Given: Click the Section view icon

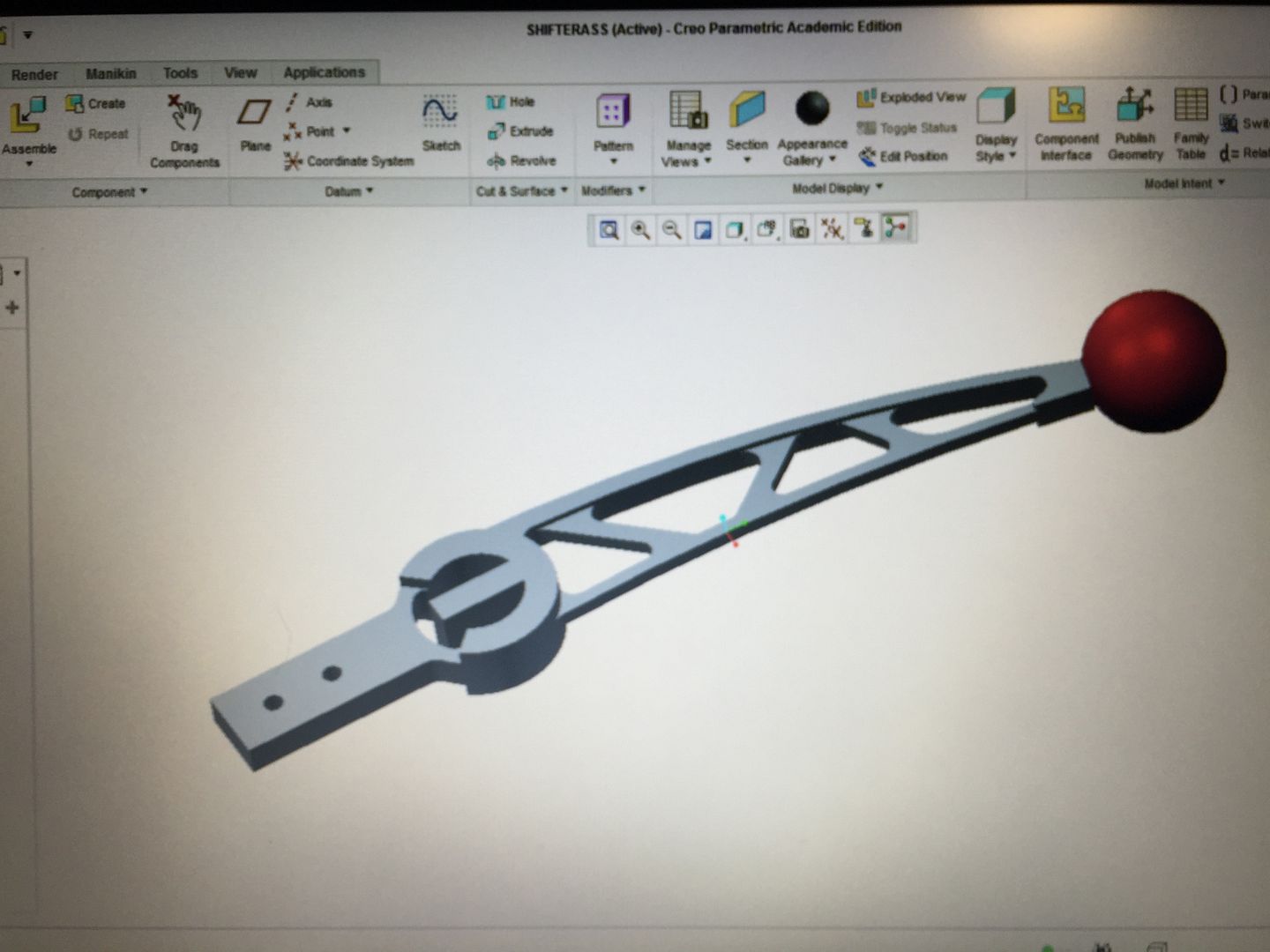Looking at the screenshot, I should pyautogui.click(x=747, y=110).
